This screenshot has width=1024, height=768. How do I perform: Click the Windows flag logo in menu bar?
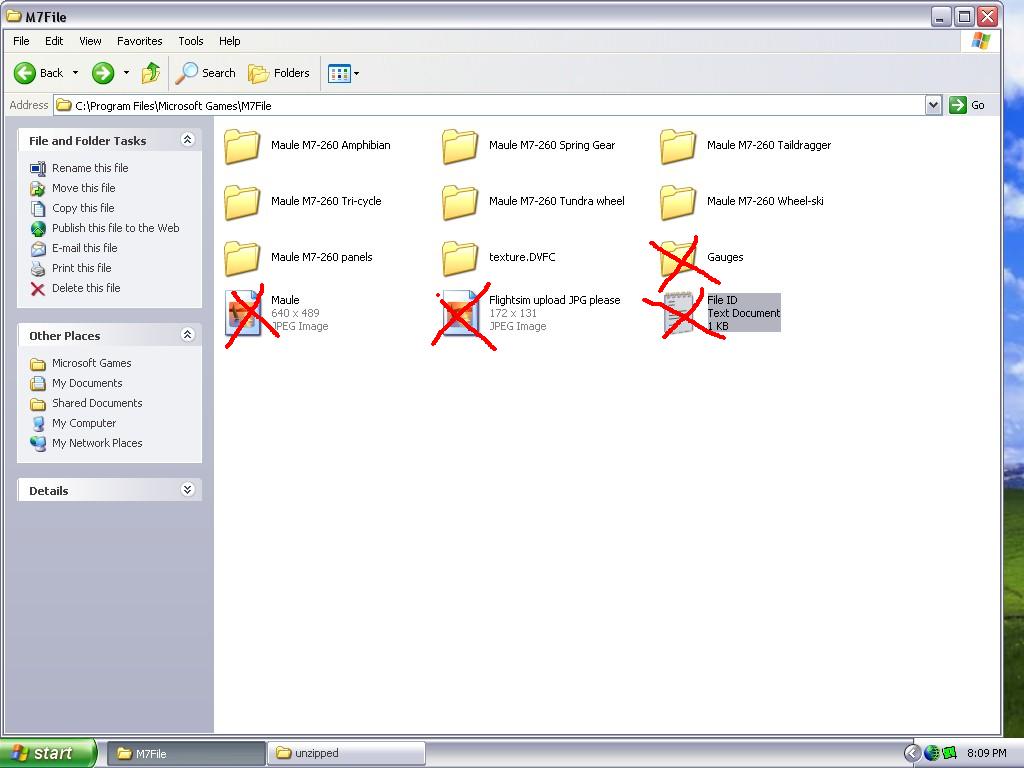[x=980, y=40]
